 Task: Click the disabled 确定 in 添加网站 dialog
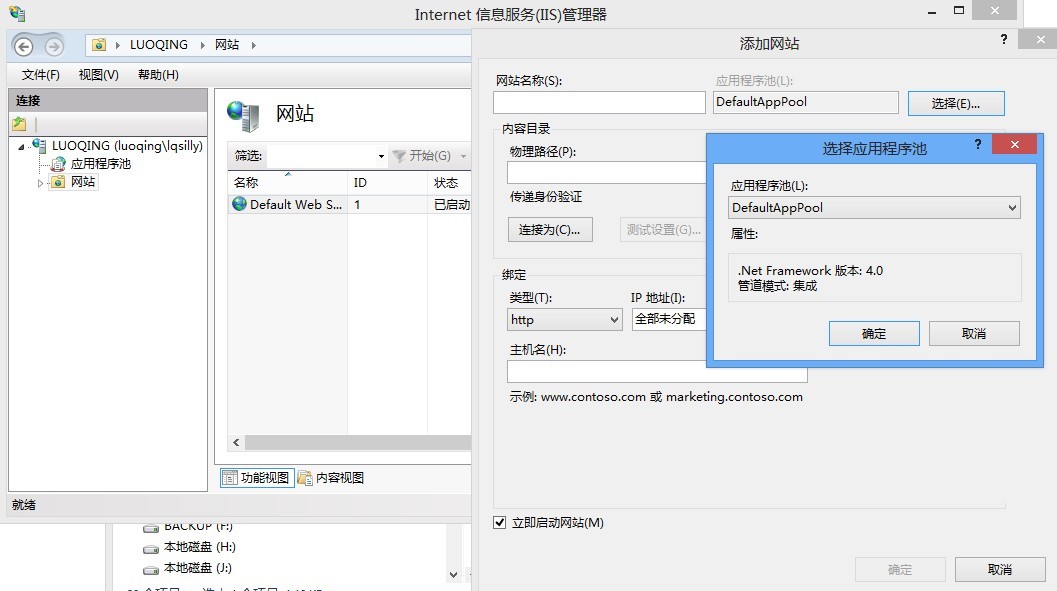pos(900,569)
